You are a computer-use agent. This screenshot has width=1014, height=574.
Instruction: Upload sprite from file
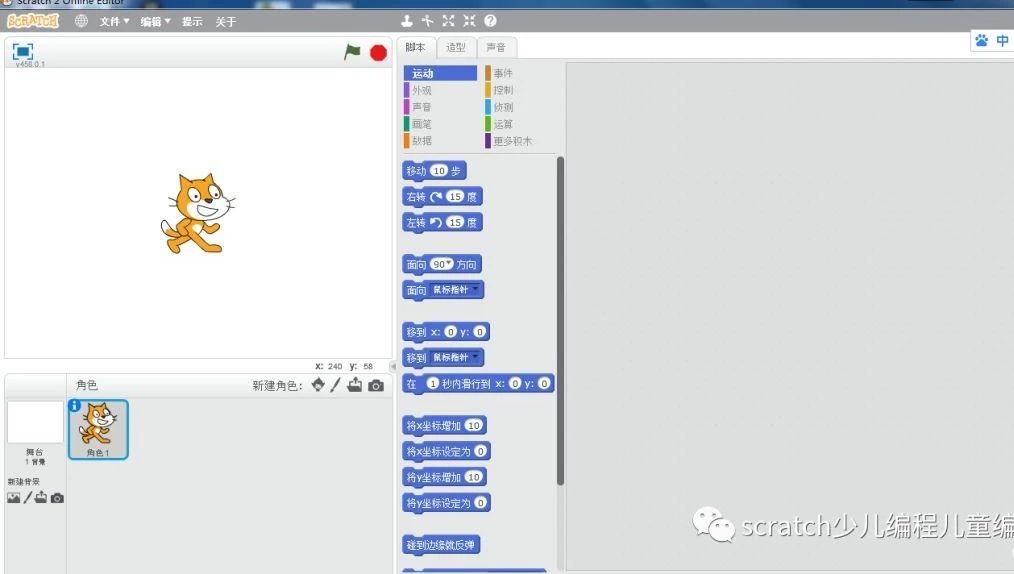point(354,385)
